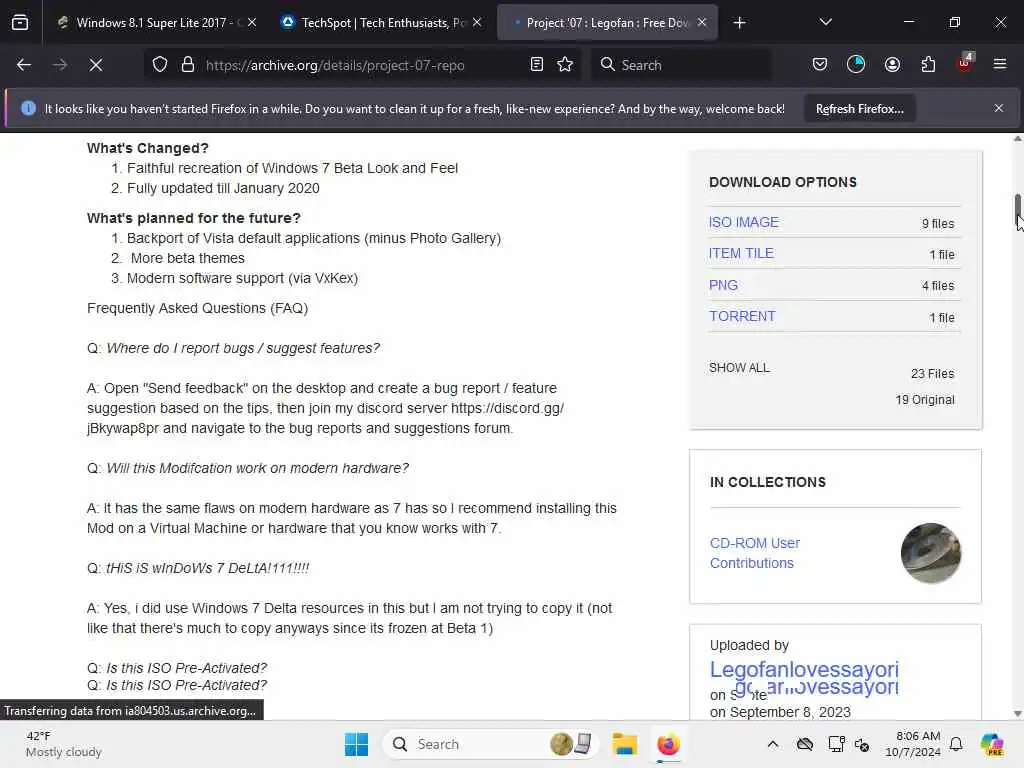This screenshot has height=768, width=1024.
Task: Dismiss the Firefox refresh notification bar
Action: tap(999, 108)
